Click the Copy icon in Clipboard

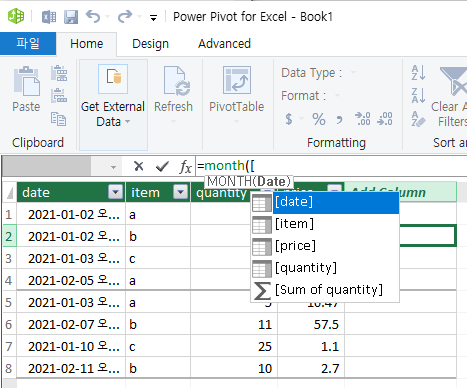[x=58, y=118]
